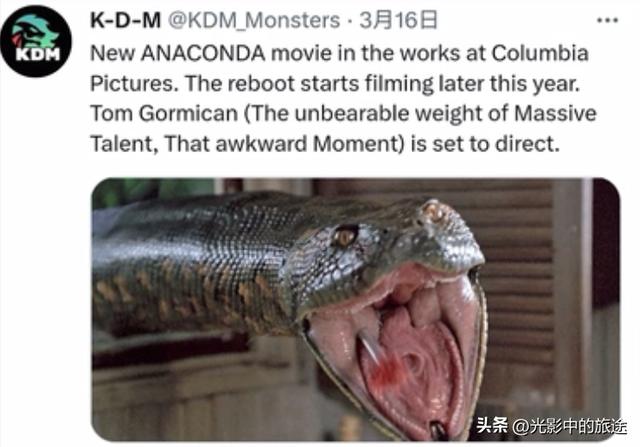Click 'That awkward Moment' in the tweet
This screenshot has width=640, height=447.
pos(281,144)
